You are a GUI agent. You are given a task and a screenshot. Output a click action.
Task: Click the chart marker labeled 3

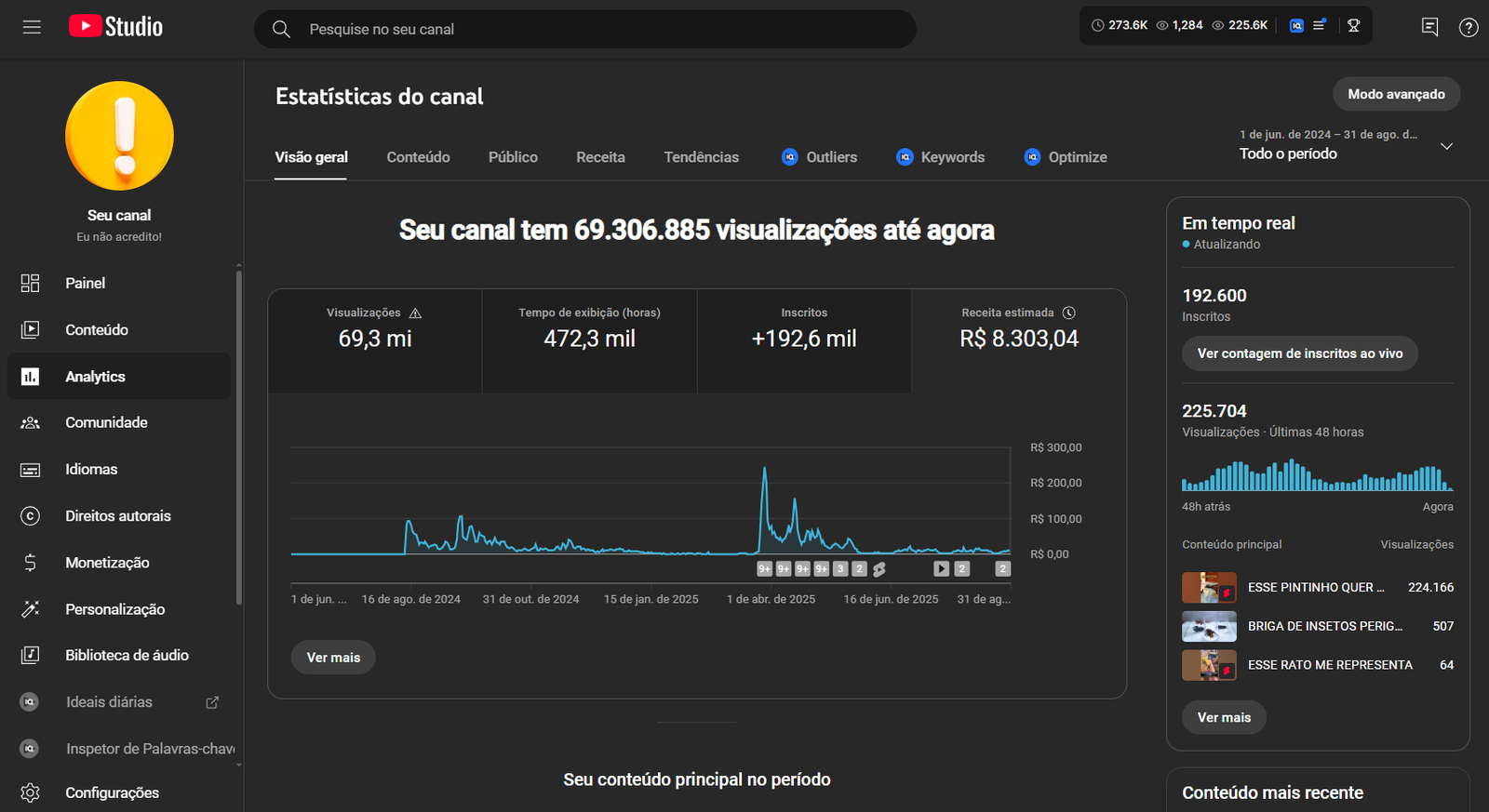(x=840, y=568)
